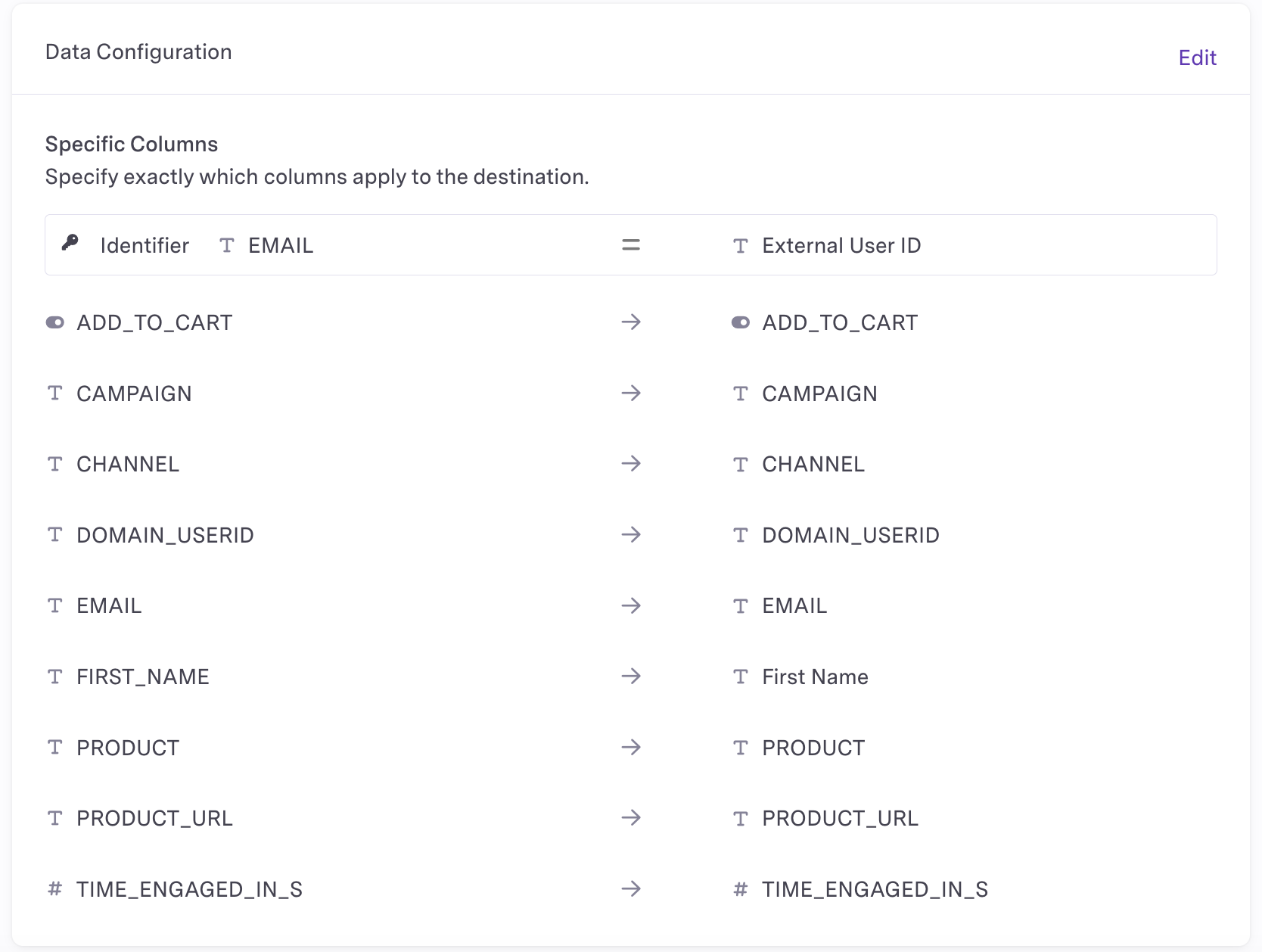Click the number icon beside source TIME_ENGAGED_IN_S

pos(55,888)
